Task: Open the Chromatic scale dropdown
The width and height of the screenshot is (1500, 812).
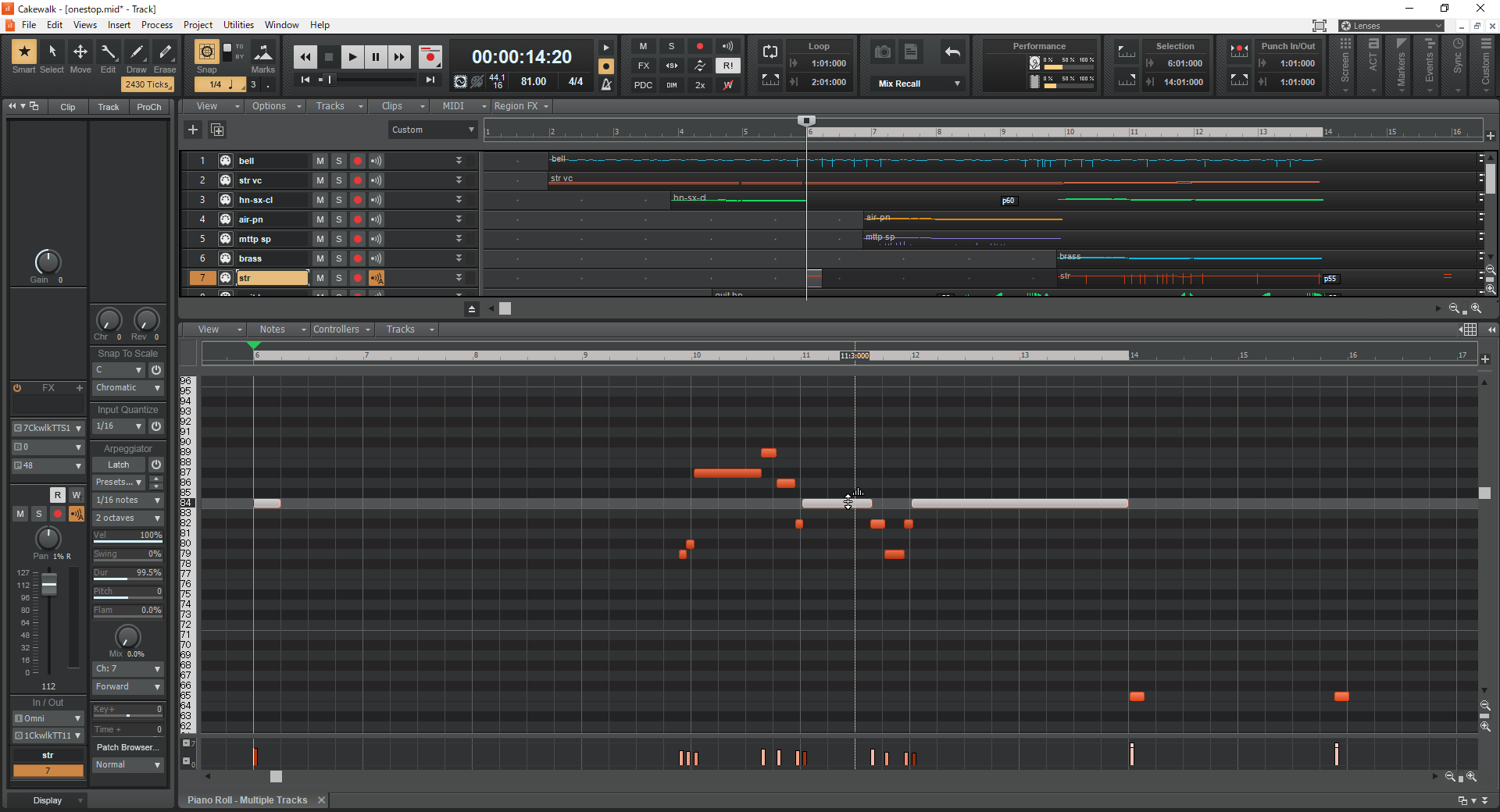Action: point(128,388)
